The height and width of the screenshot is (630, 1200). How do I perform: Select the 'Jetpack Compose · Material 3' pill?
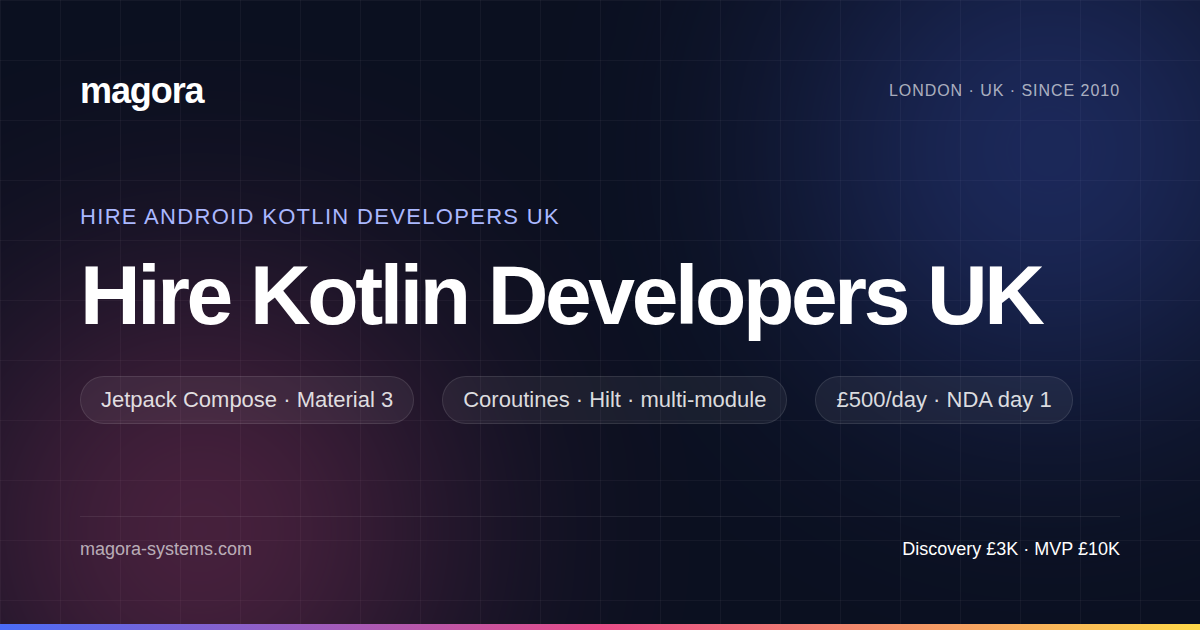[247, 400]
